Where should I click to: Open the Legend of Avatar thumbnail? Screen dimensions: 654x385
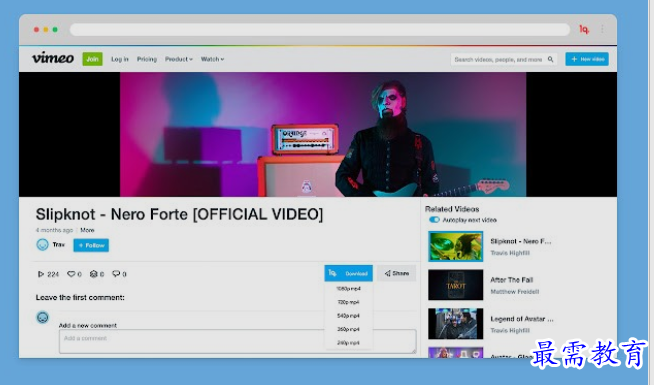tap(455, 324)
